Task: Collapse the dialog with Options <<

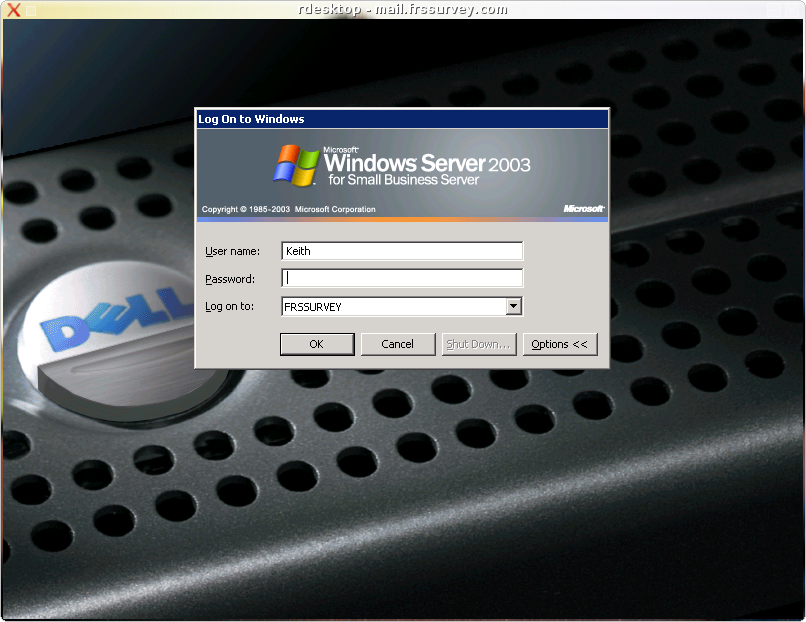Action: coord(560,344)
